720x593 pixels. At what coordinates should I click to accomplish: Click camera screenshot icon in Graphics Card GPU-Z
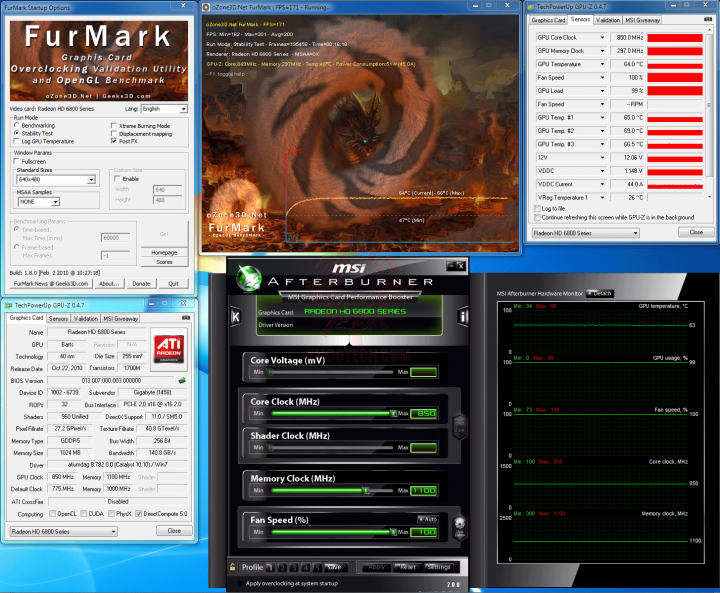click(x=186, y=317)
